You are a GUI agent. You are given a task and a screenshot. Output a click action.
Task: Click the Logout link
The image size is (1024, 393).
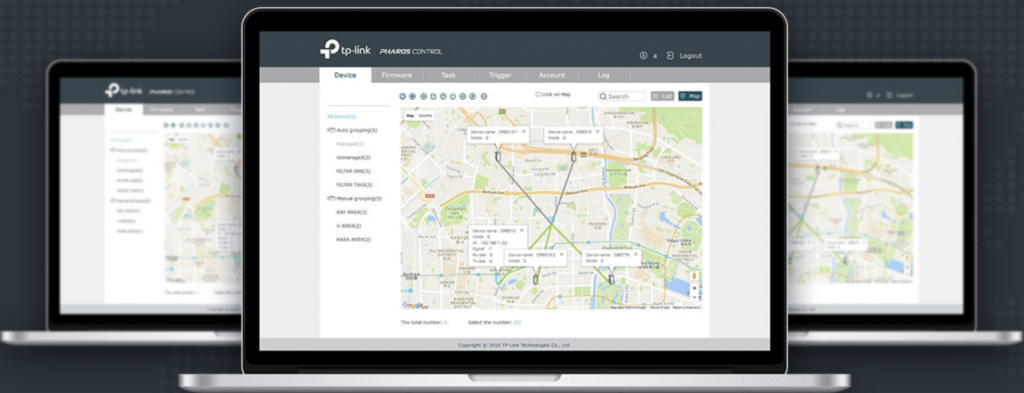(690, 56)
